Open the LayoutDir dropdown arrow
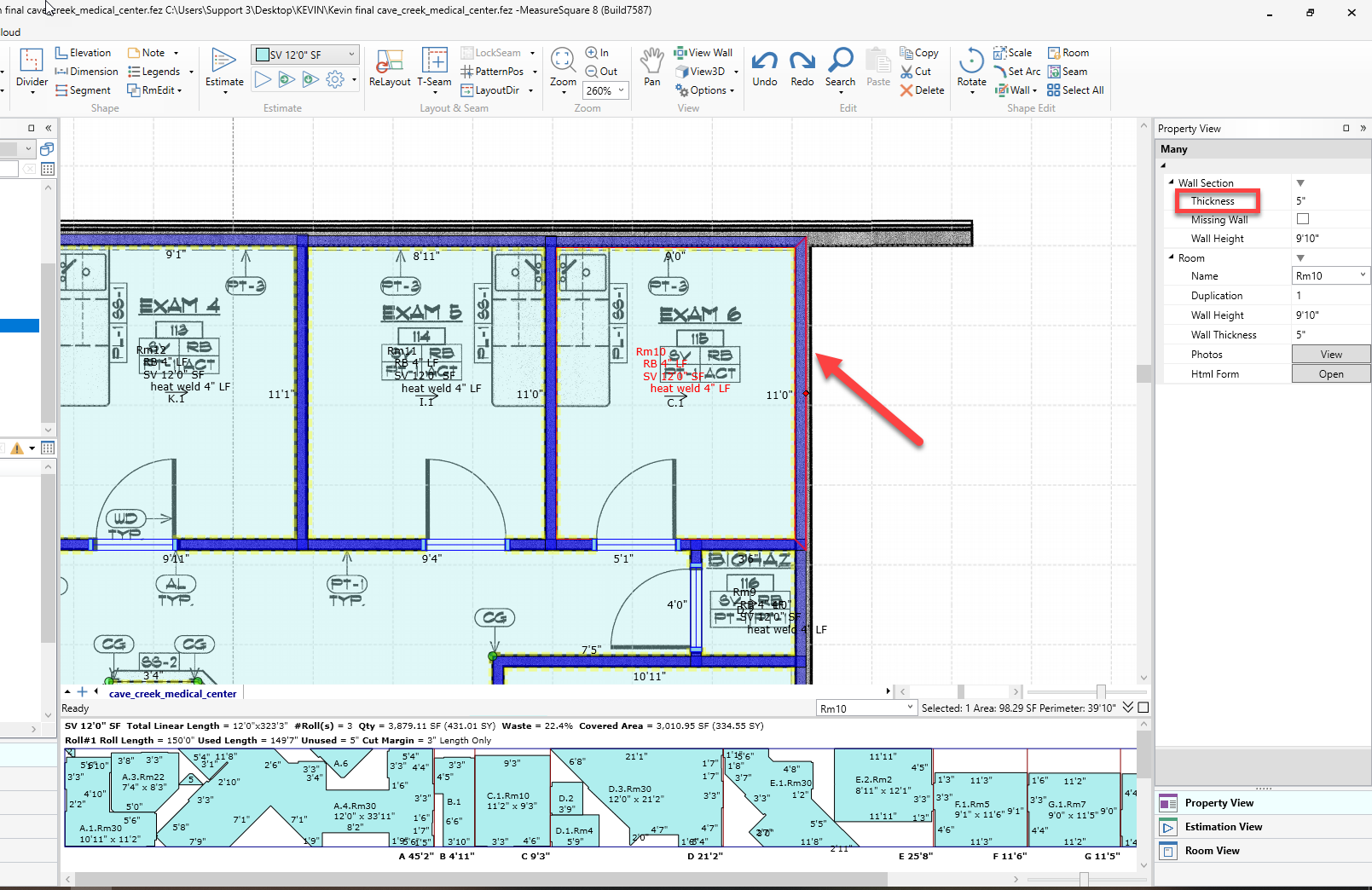 pos(530,90)
